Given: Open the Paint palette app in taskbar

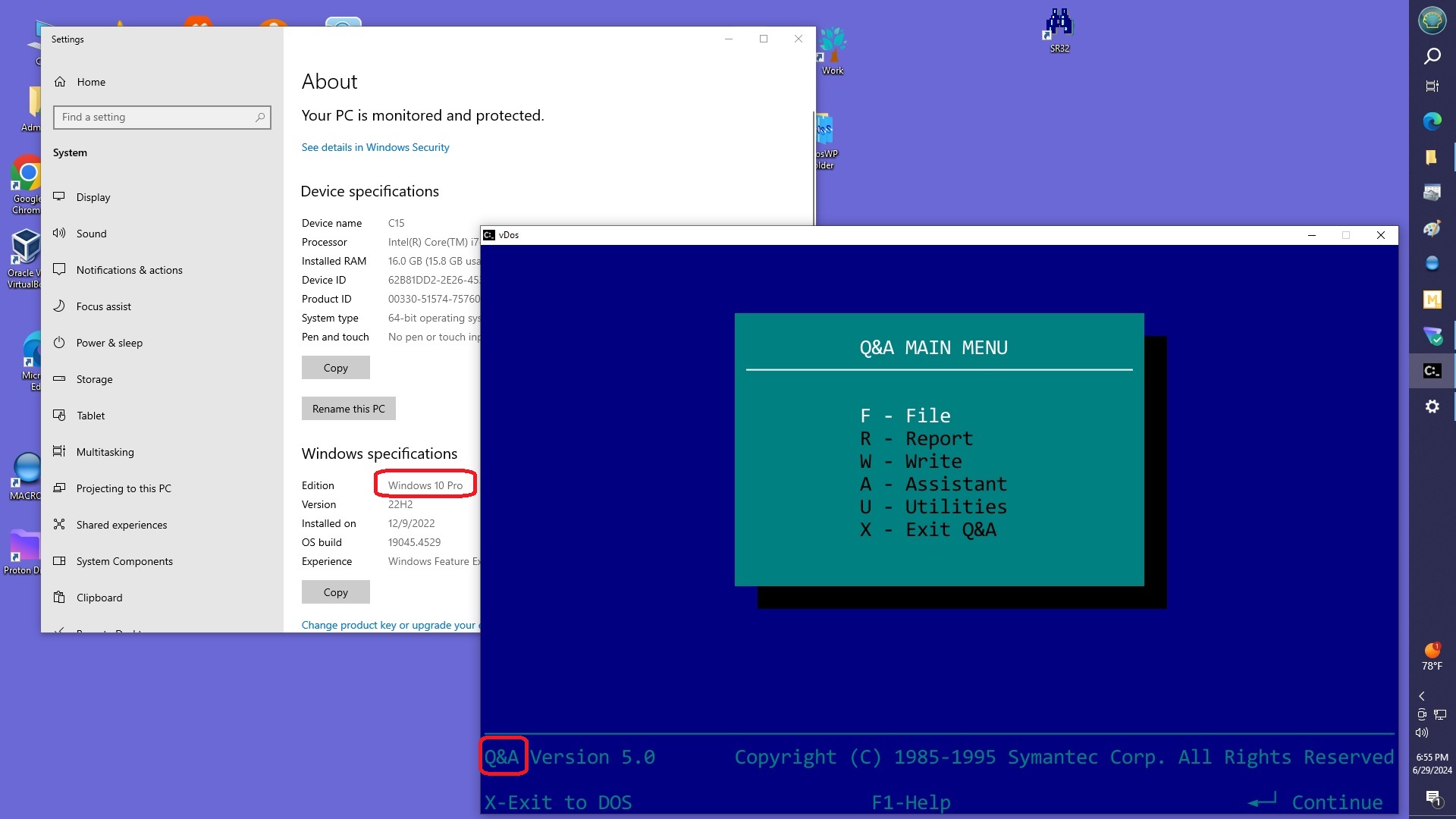Looking at the screenshot, I should (x=1432, y=228).
